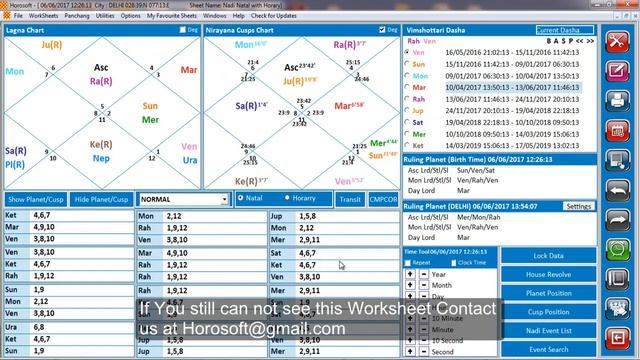Image resolution: width=640 pixels, height=360 pixels.
Task: Click the P dasha level letter
Action: coord(571,41)
